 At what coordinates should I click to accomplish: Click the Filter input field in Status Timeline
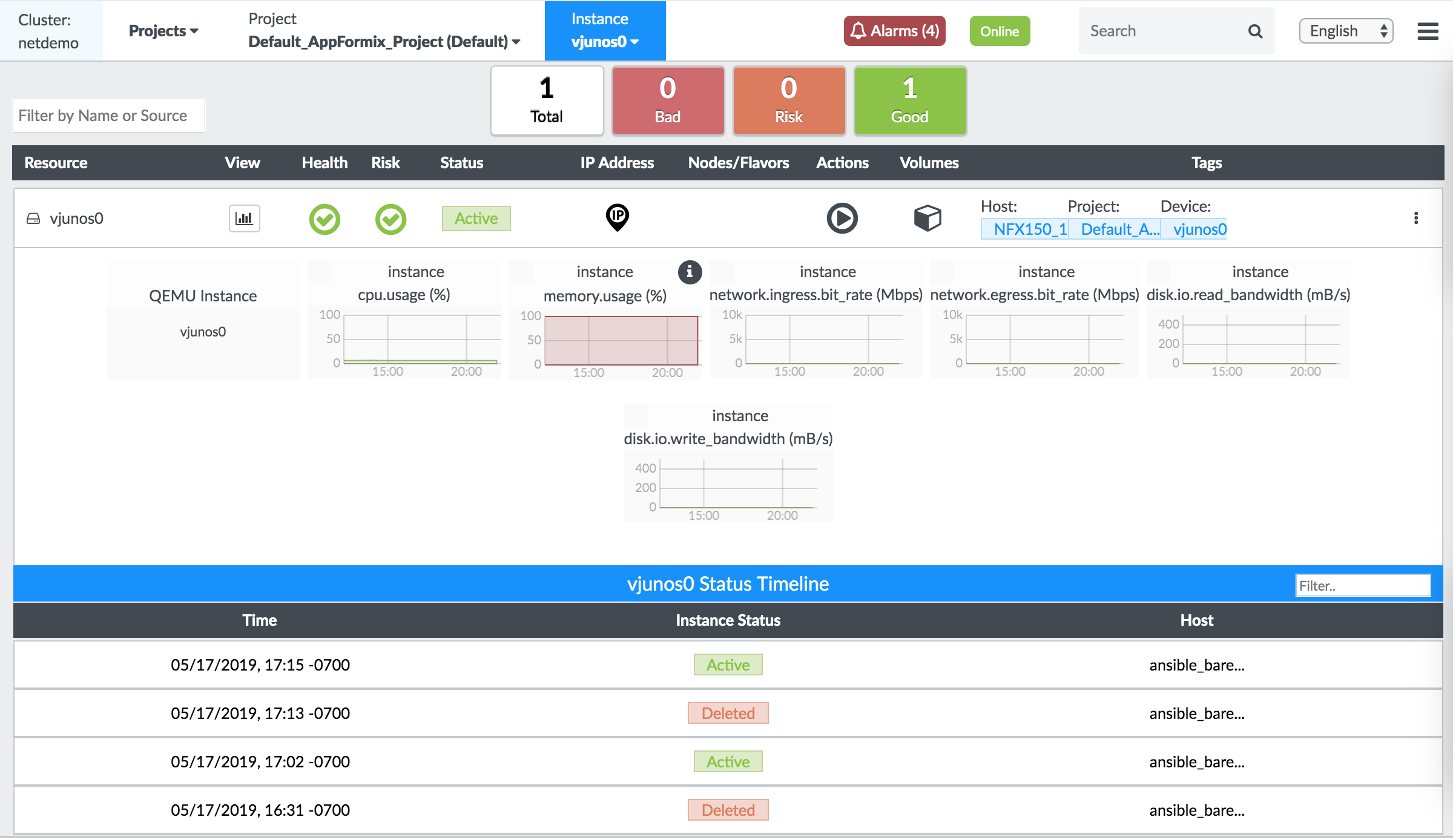point(1363,585)
